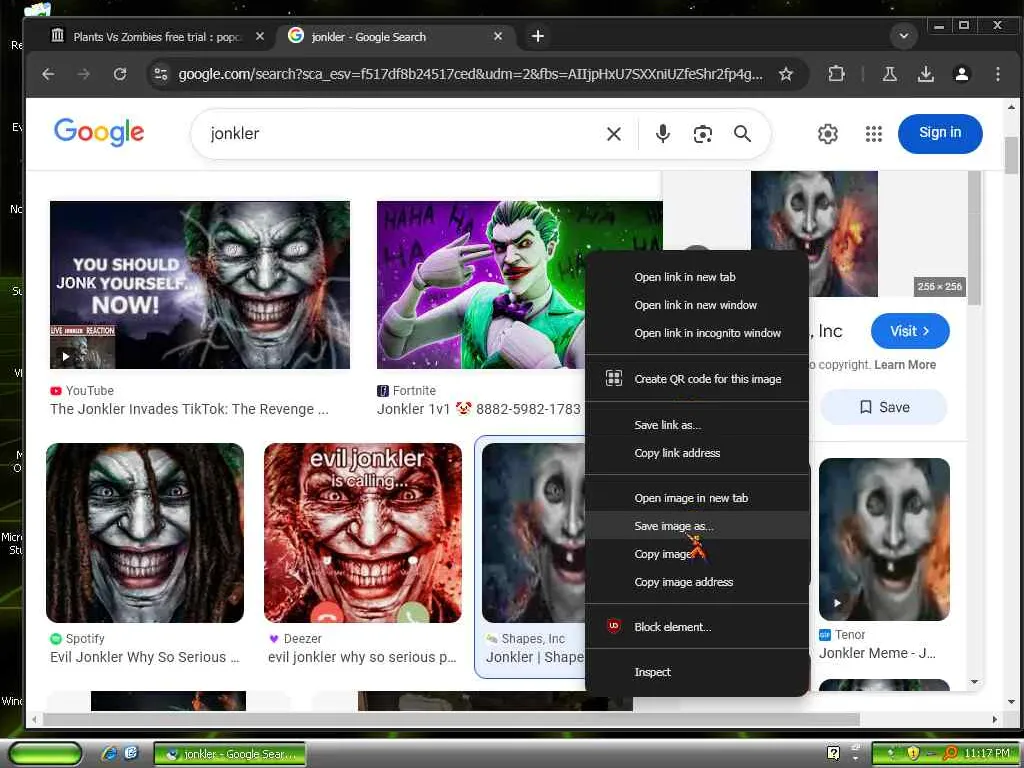The width and height of the screenshot is (1024, 768).
Task: Submit search with magnifier icon
Action: point(742,134)
